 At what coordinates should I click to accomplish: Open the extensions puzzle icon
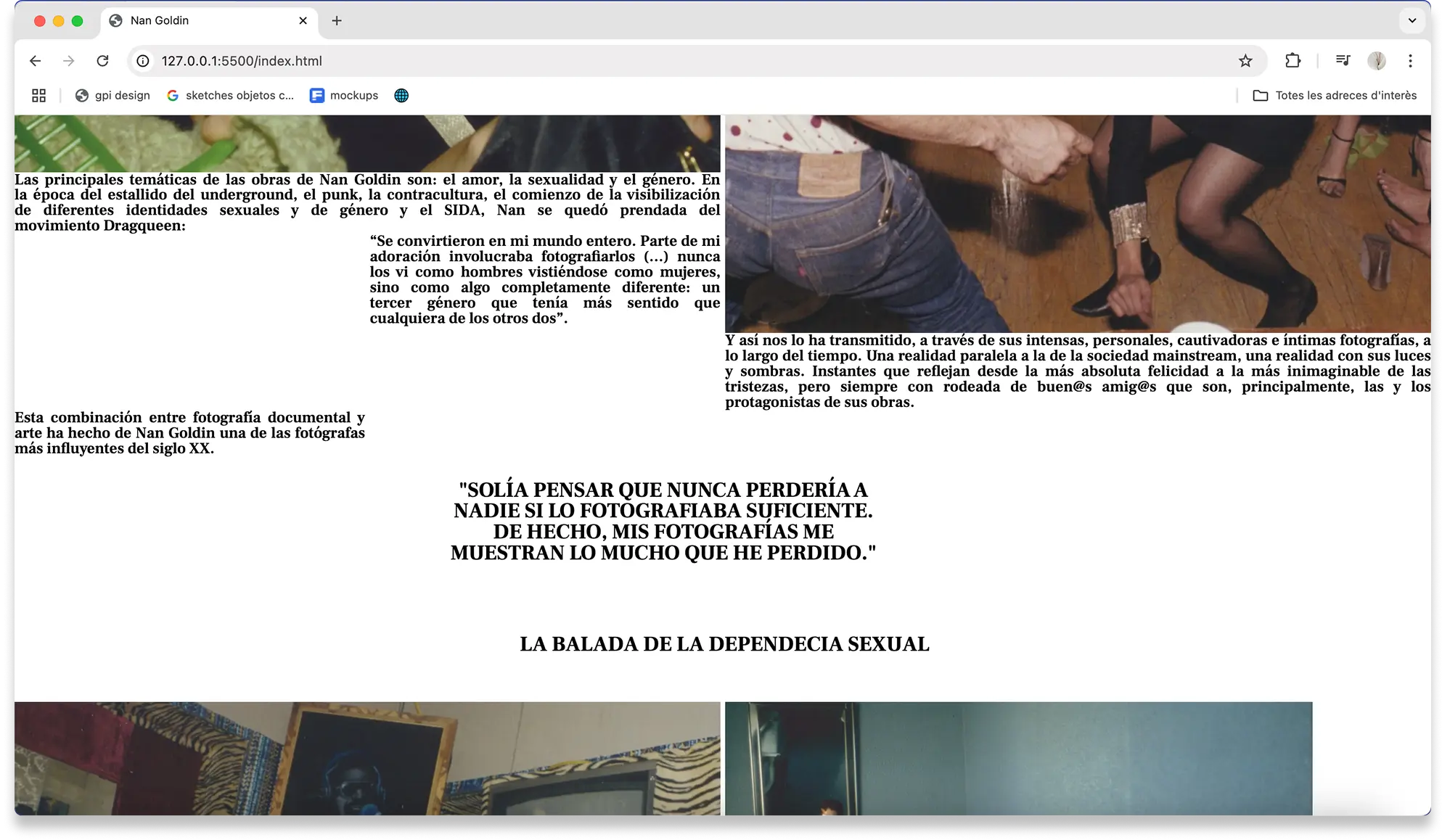1293,61
